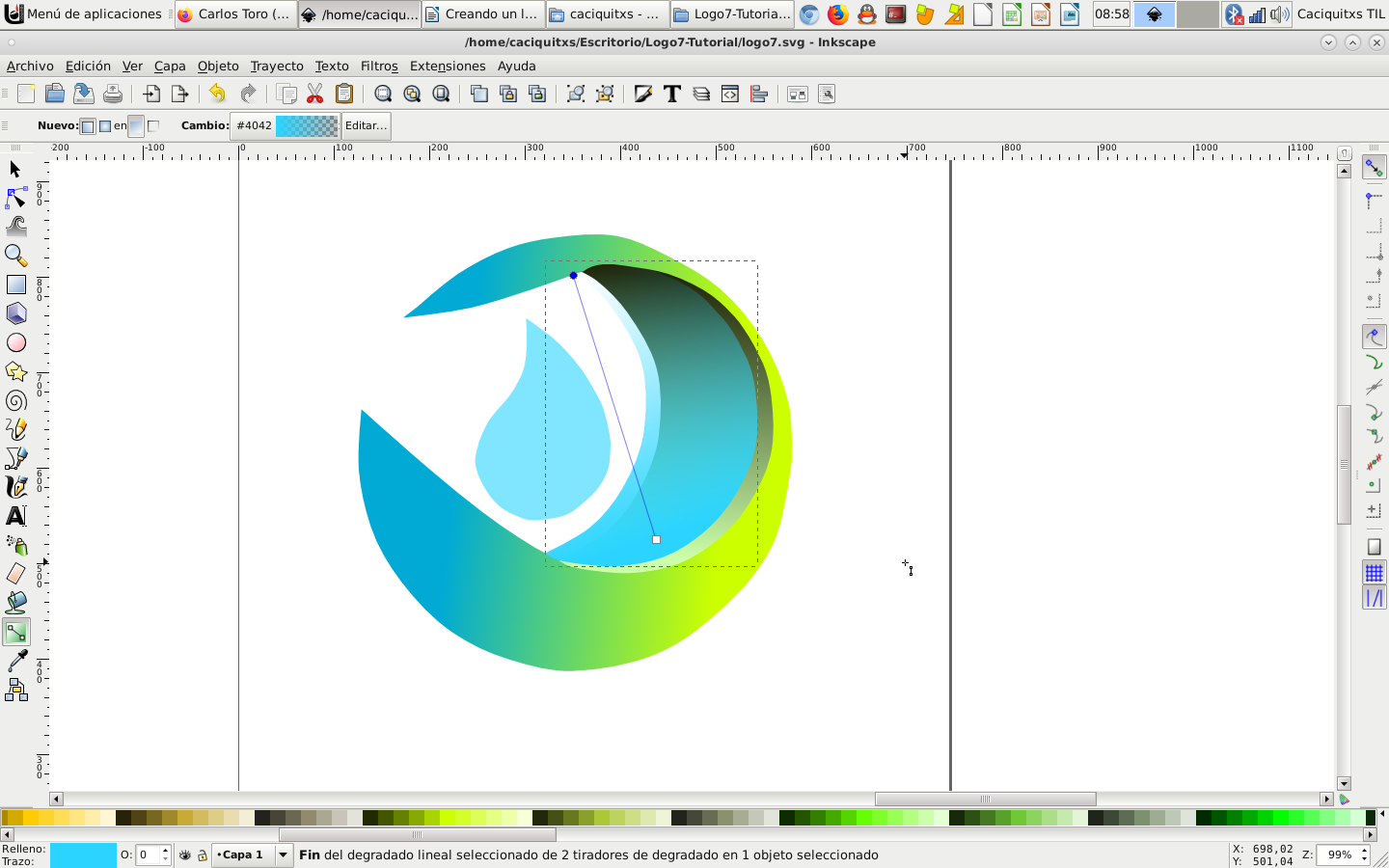The height and width of the screenshot is (868, 1389).
Task: Open the Edición menu
Action: 88,66
